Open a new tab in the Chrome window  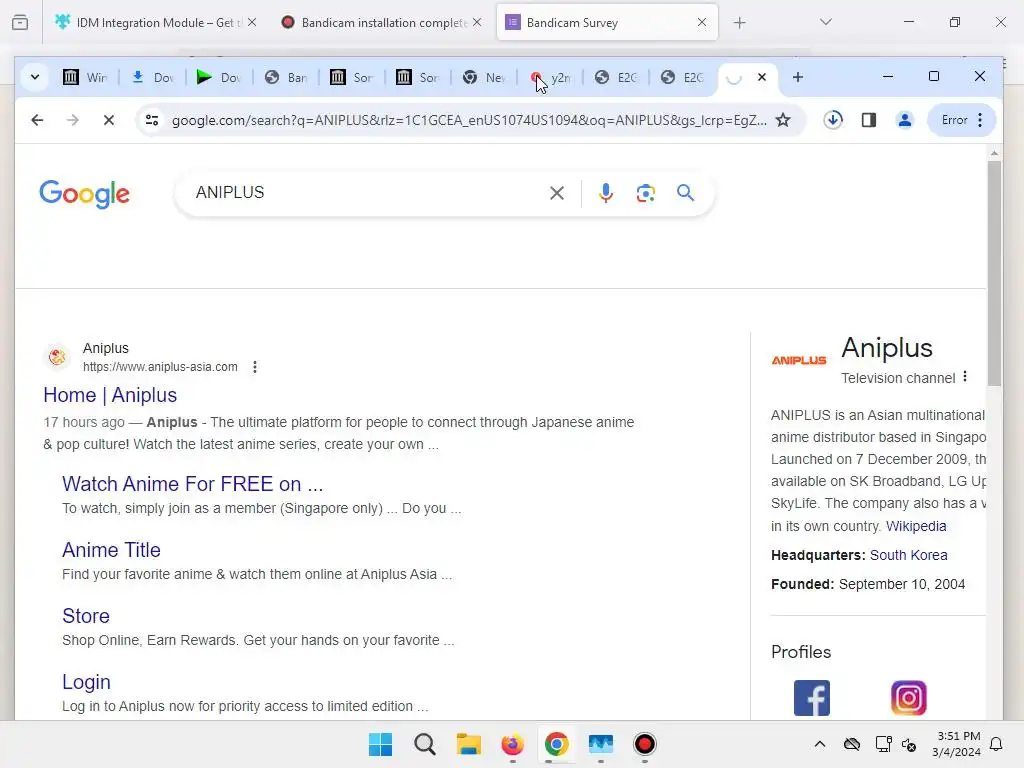point(797,77)
